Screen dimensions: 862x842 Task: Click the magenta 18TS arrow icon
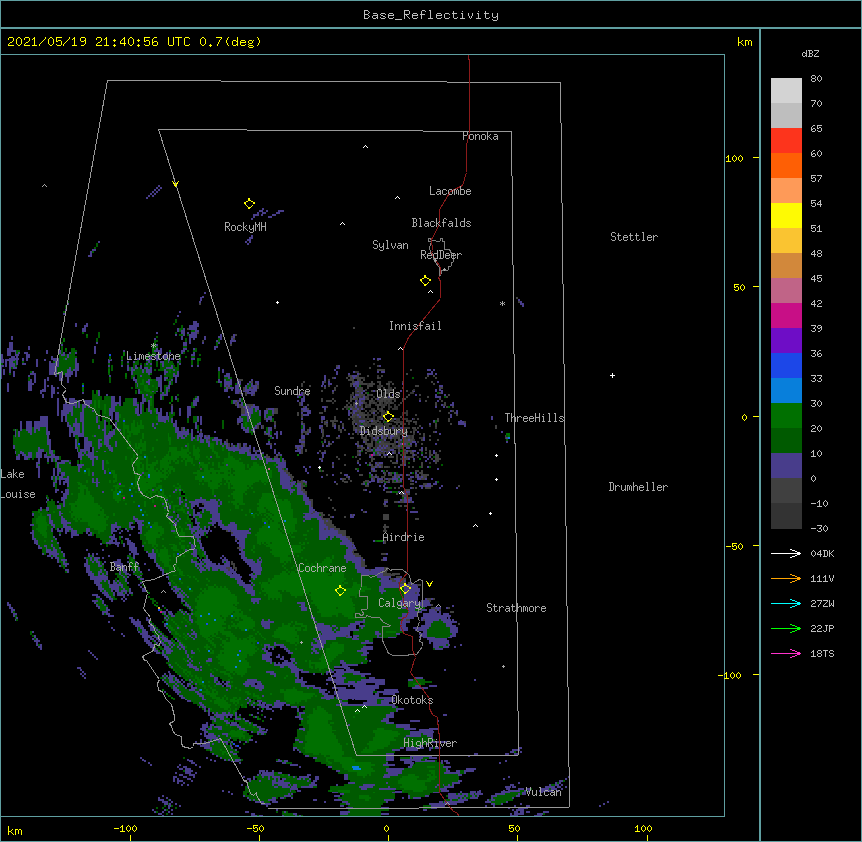786,653
